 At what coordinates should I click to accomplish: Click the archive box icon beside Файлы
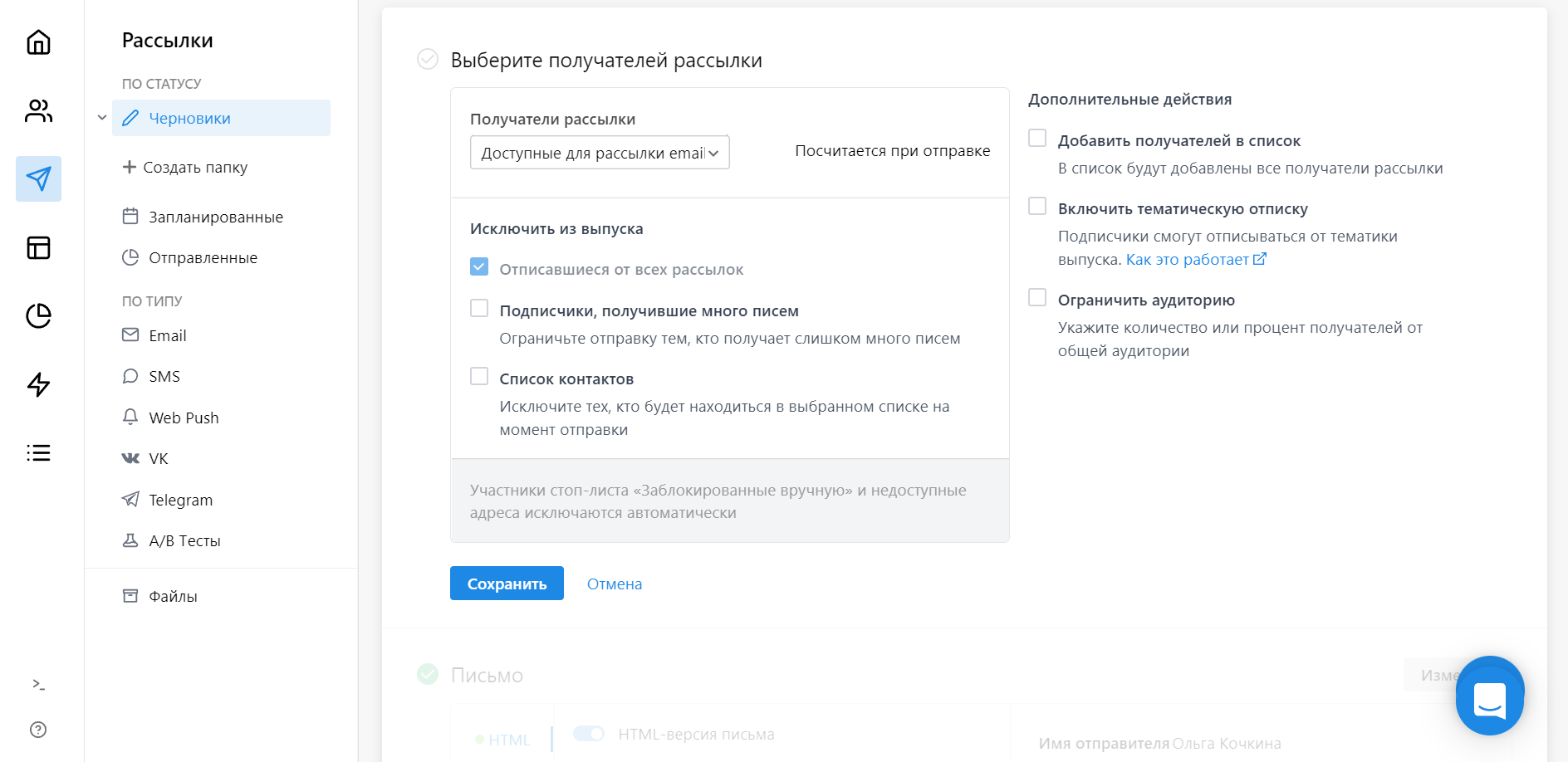click(130, 596)
